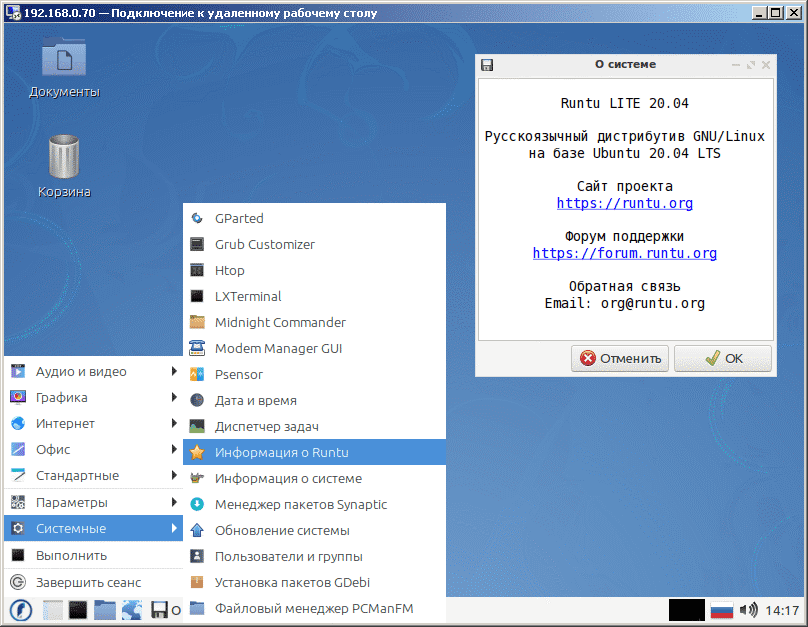Click the Информация о системе icon
Screen dimensions: 808x627
click(197, 479)
